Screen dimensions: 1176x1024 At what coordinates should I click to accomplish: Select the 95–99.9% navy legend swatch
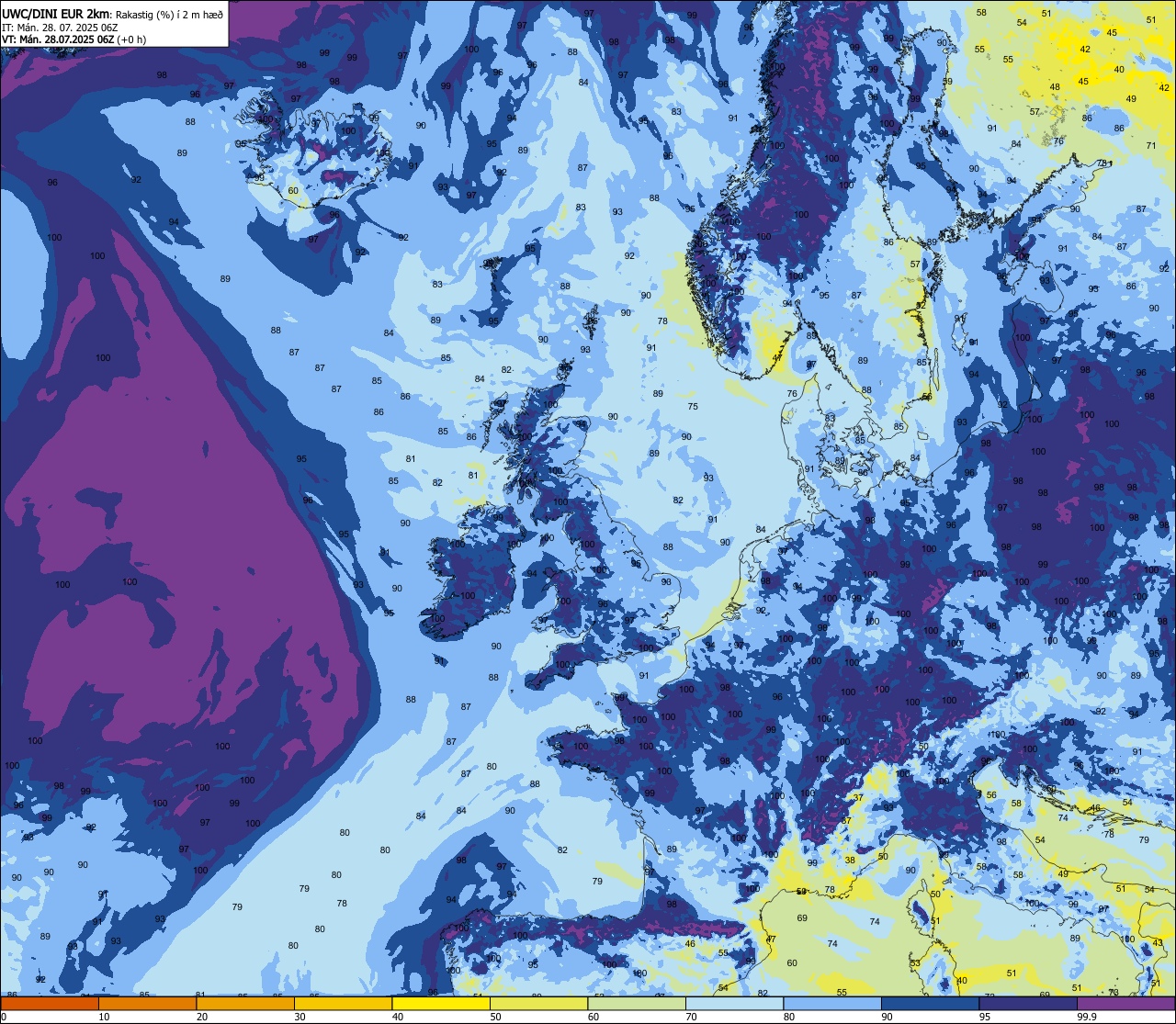click(x=1028, y=1004)
